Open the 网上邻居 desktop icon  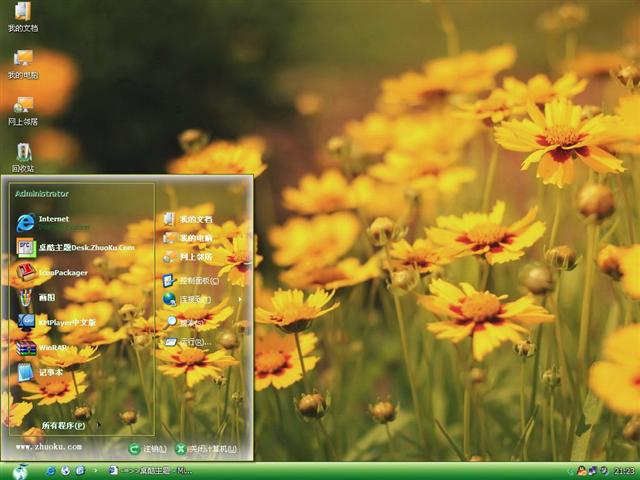23,111
